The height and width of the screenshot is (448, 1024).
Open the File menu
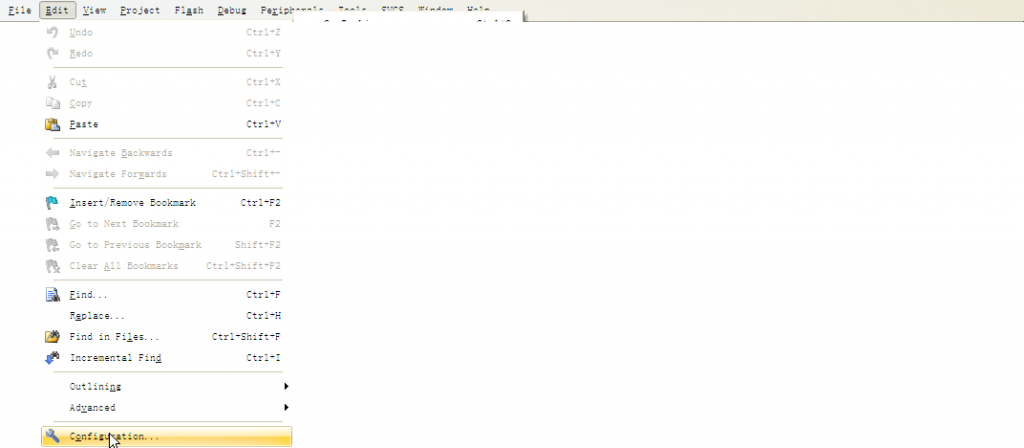coord(20,10)
